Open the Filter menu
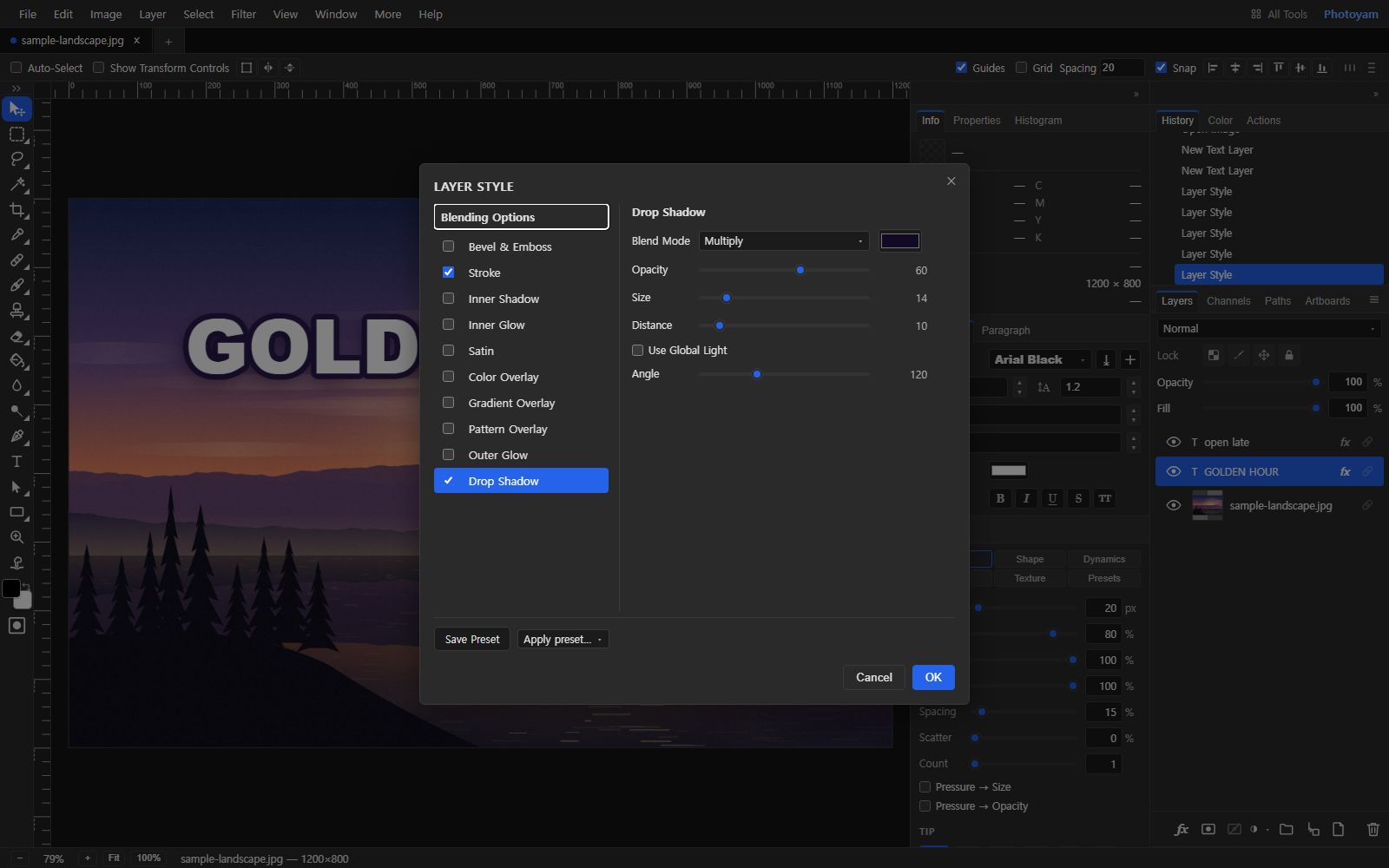 pos(243,14)
